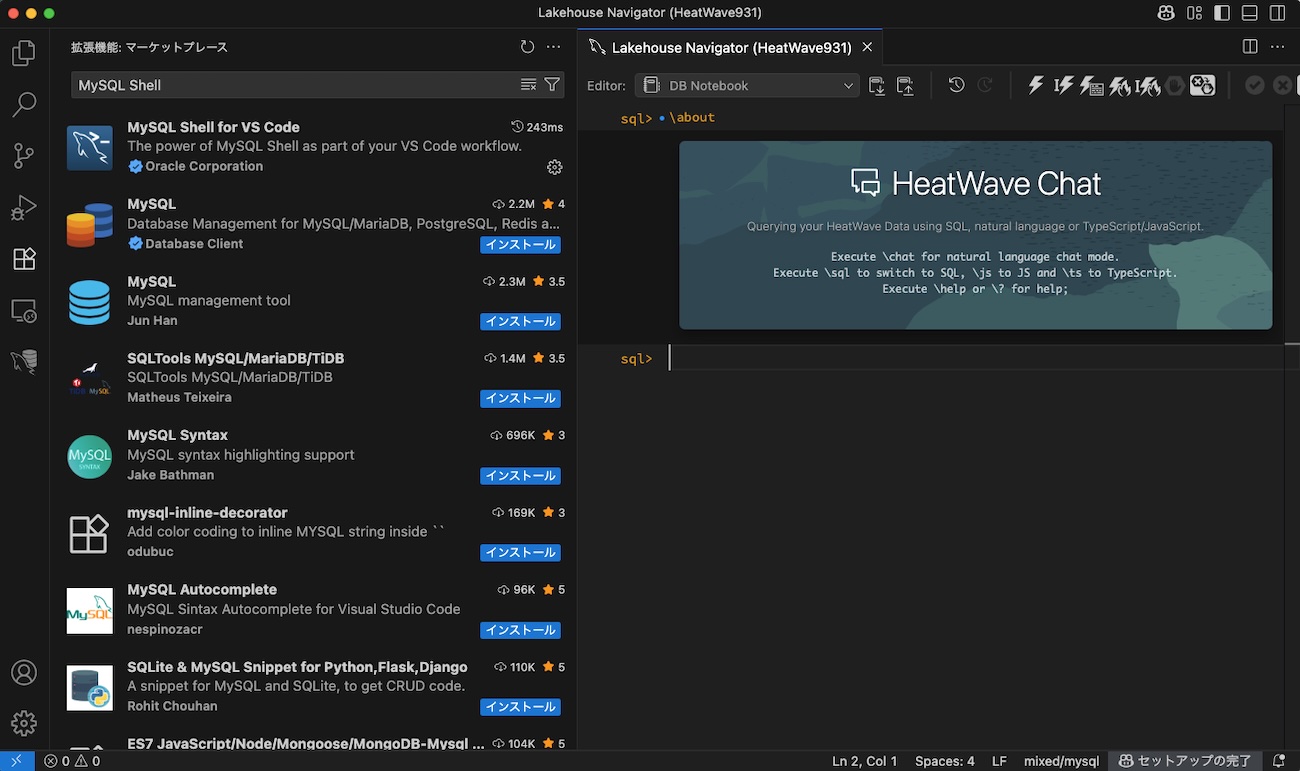
Task: Click セットアップの完了 status bar item
Action: coord(1185,761)
